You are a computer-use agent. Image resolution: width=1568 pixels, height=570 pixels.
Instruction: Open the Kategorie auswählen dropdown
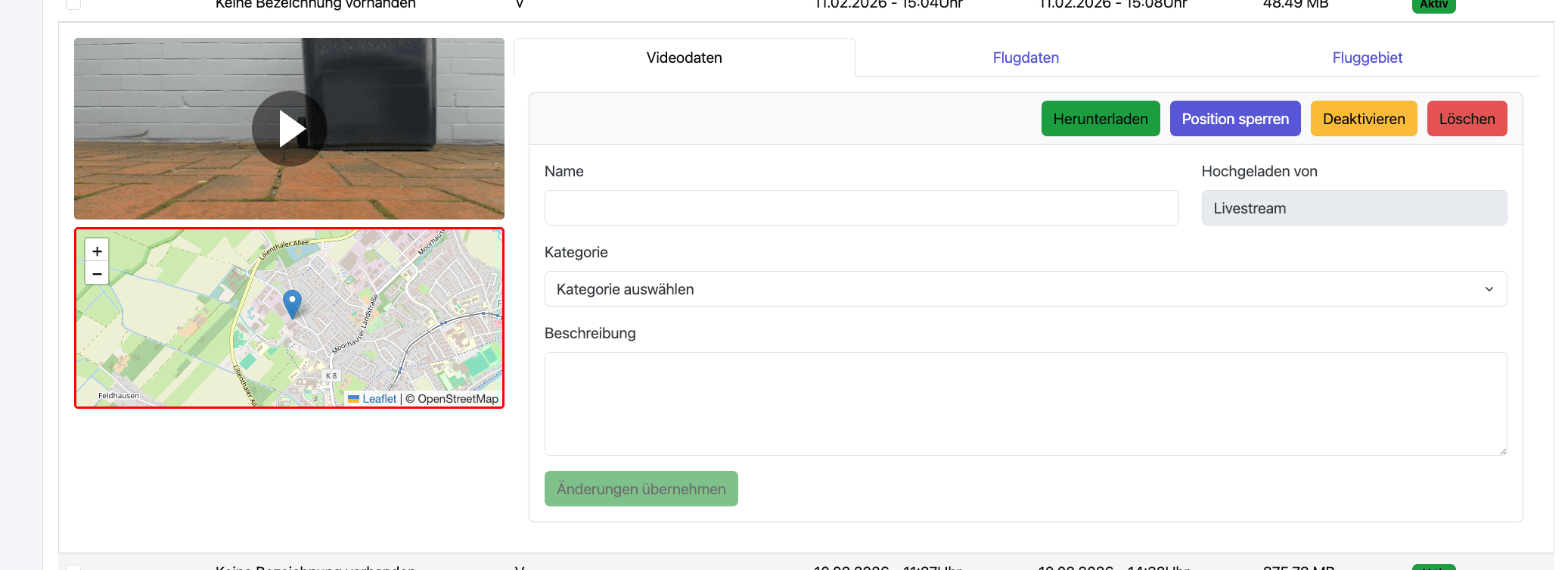click(x=1025, y=289)
